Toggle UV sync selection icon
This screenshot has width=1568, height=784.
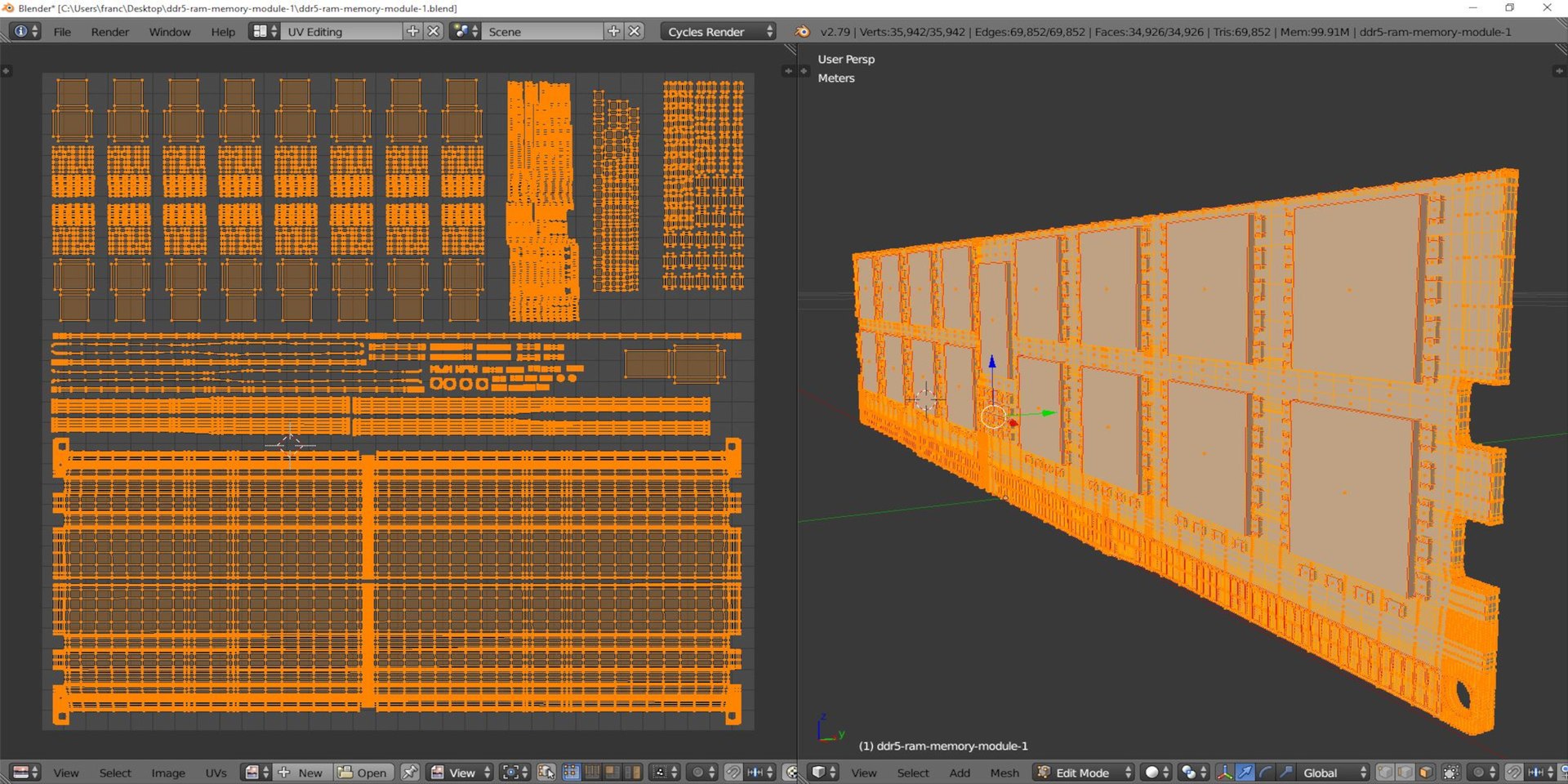pyautogui.click(x=546, y=773)
